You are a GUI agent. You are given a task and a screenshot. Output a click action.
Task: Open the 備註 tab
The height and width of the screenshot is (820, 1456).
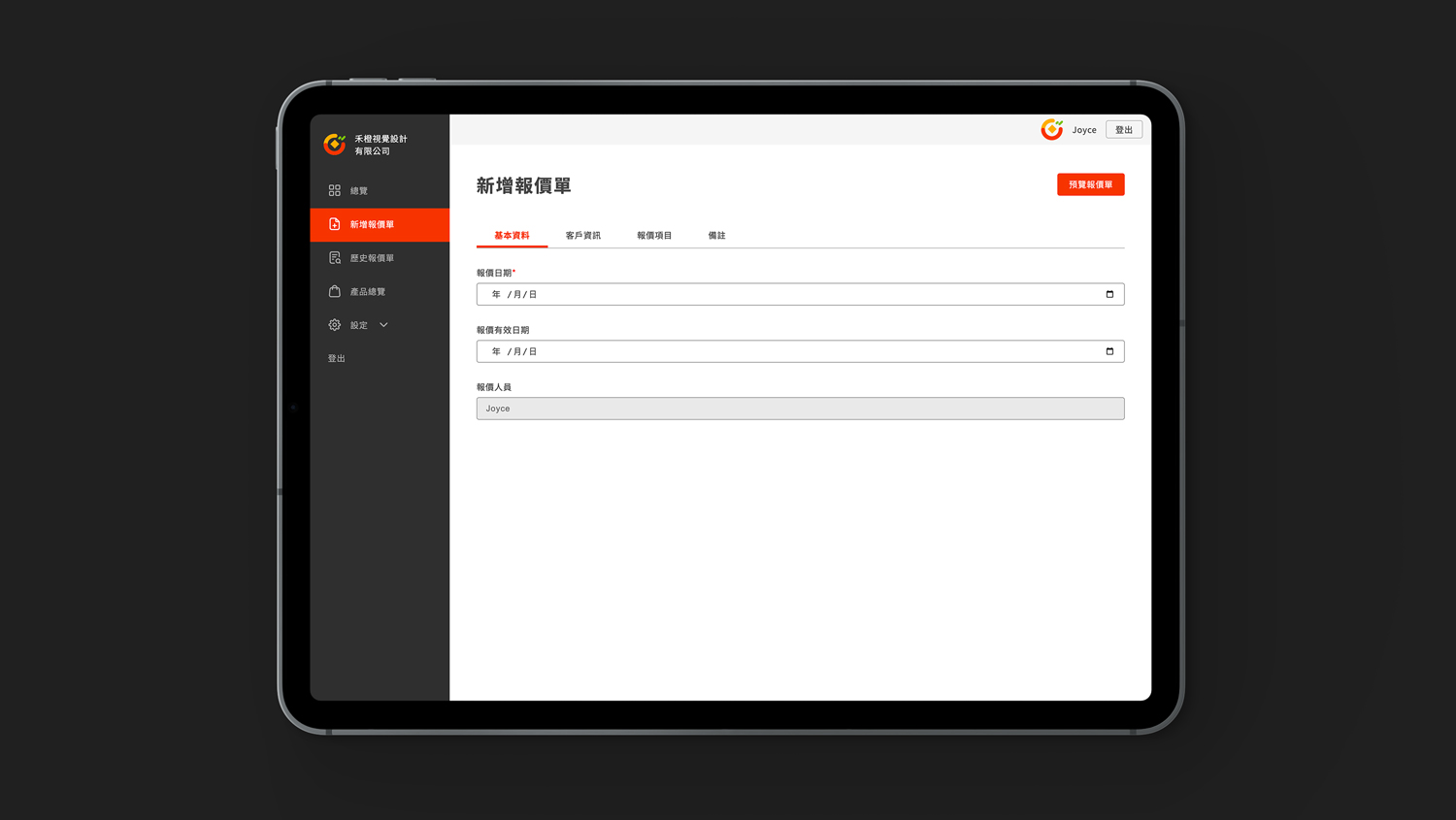click(x=716, y=236)
